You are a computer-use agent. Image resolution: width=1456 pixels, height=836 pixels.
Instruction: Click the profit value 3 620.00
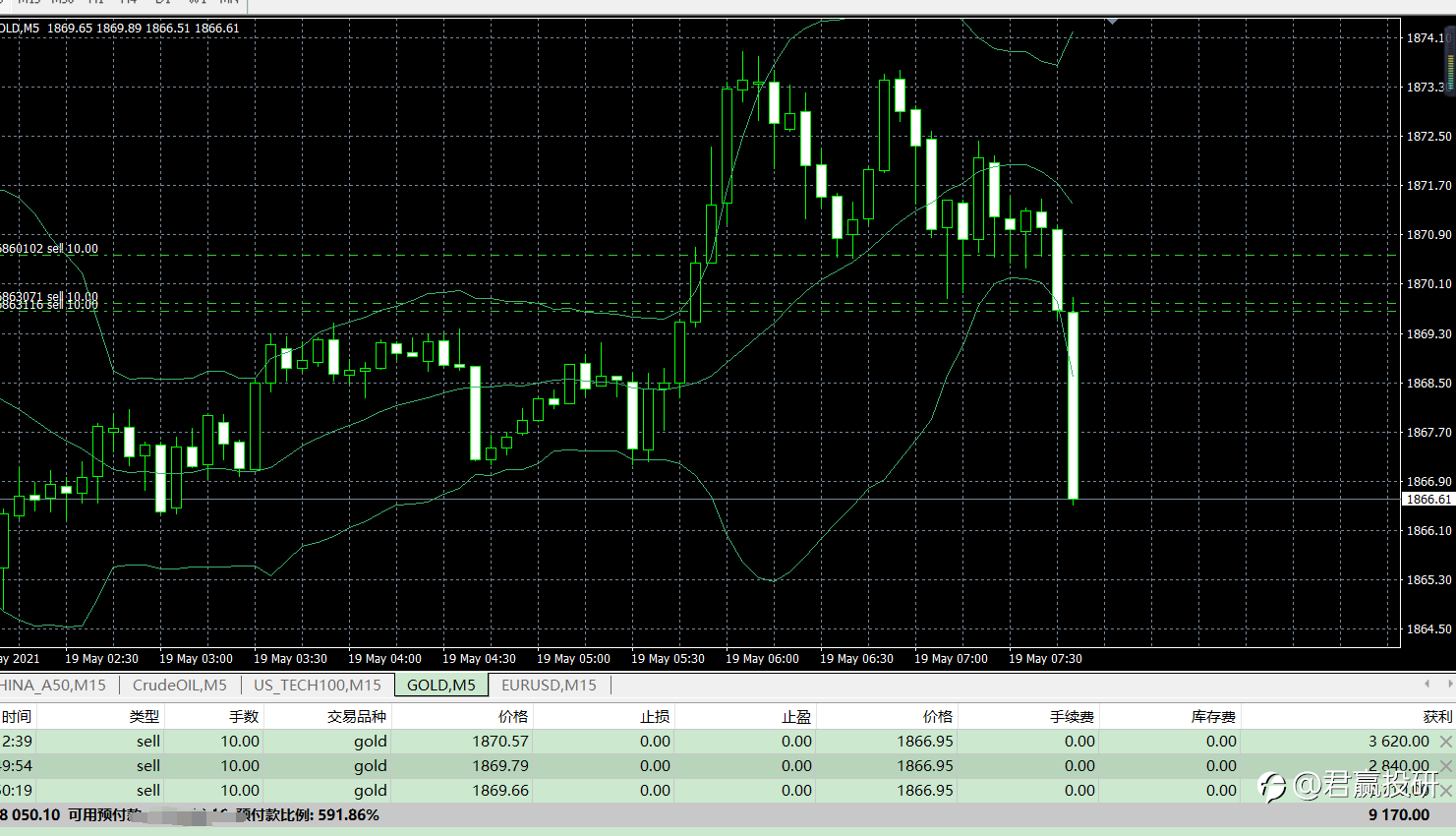(x=1399, y=741)
